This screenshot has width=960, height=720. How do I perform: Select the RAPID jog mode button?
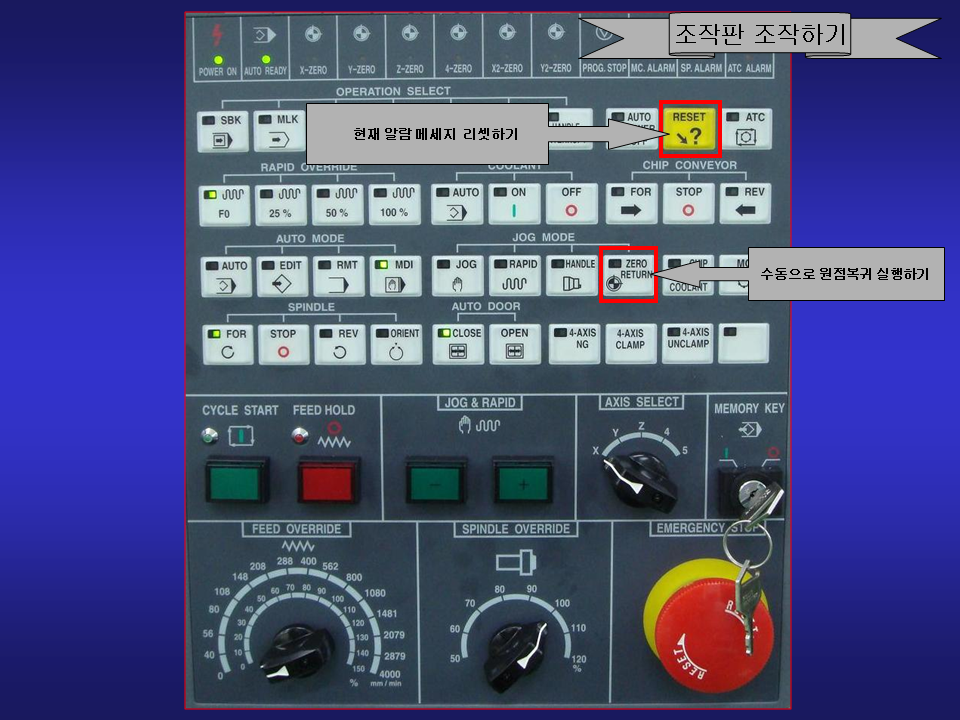pos(515,276)
